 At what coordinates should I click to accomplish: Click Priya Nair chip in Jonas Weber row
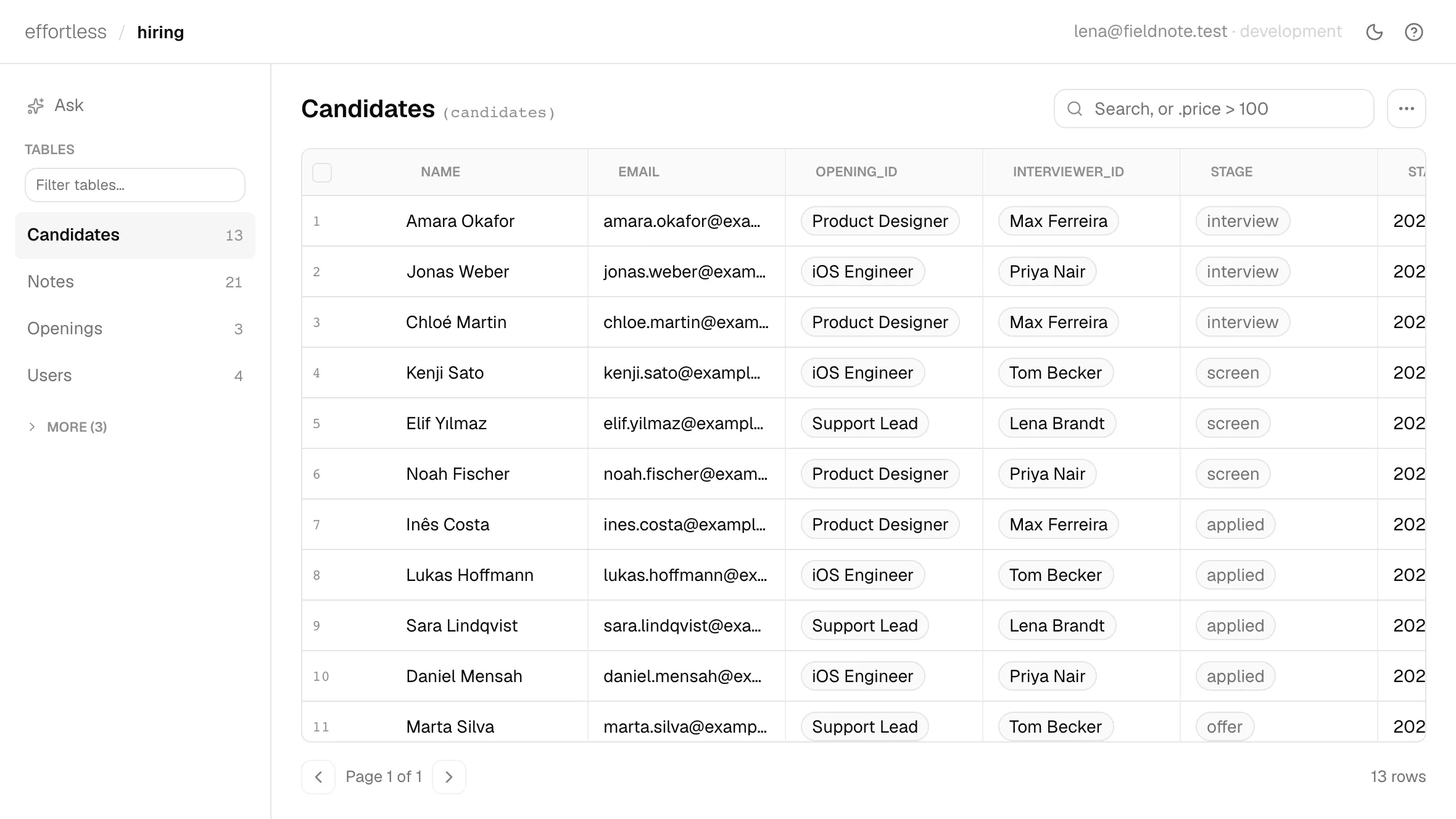pyautogui.click(x=1048, y=272)
